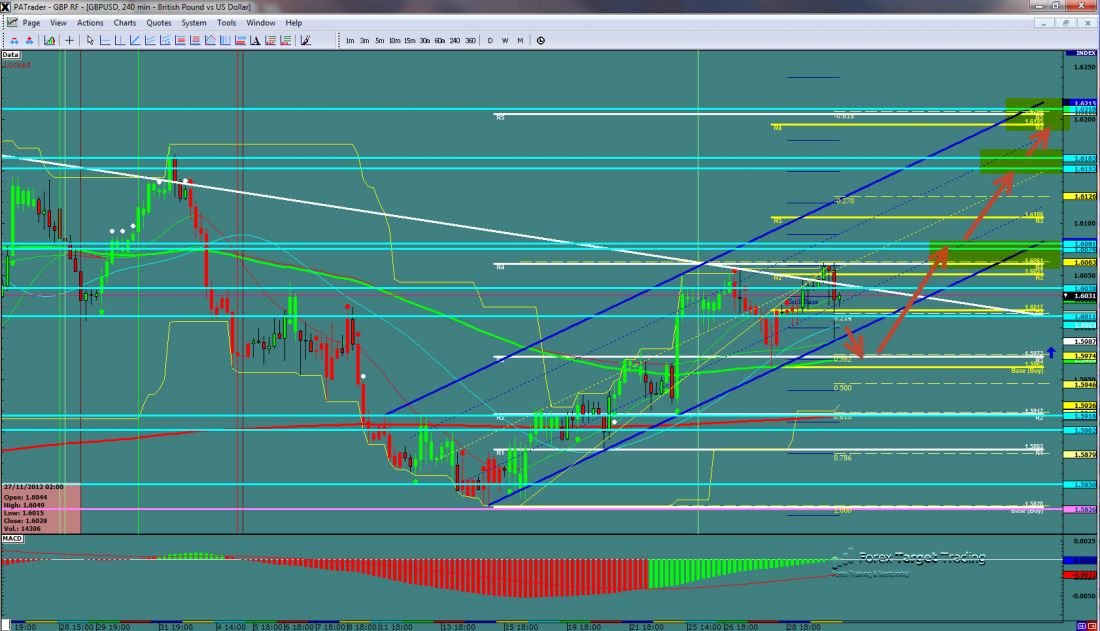Click the chart indicators toolbar icon

47,40
